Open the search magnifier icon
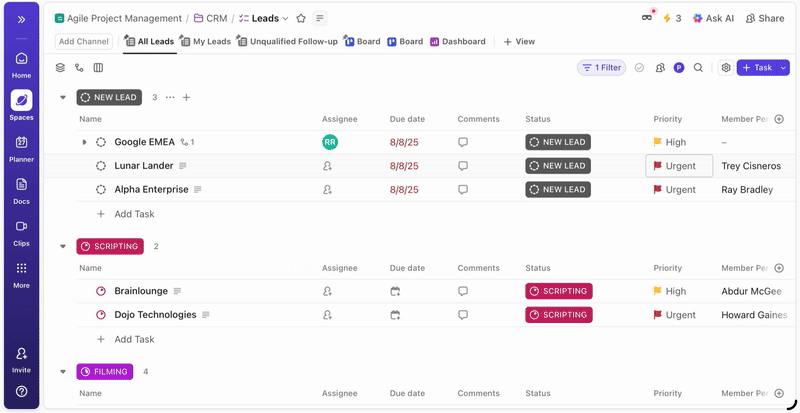 [698, 68]
